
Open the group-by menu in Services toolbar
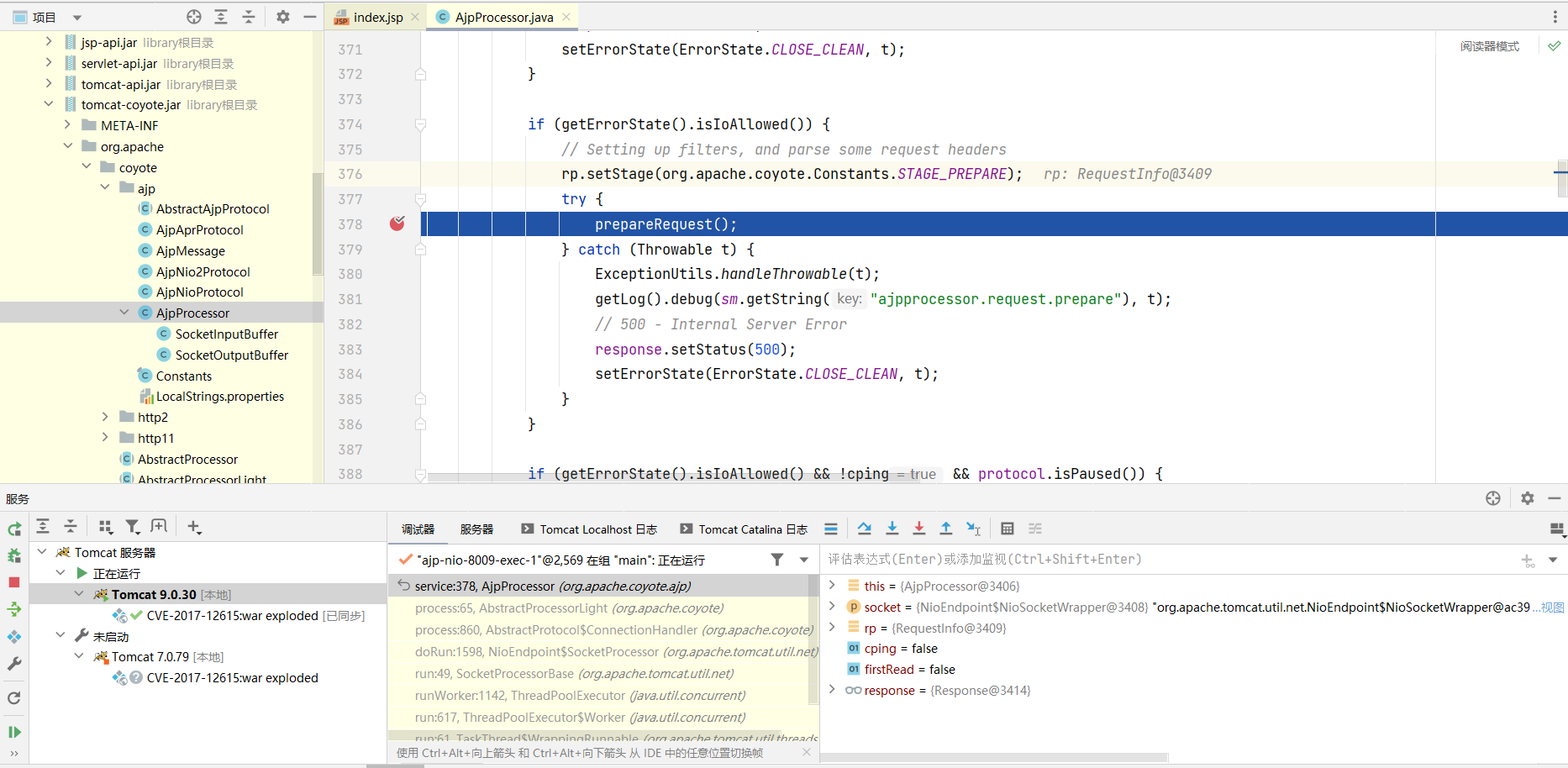(x=106, y=527)
